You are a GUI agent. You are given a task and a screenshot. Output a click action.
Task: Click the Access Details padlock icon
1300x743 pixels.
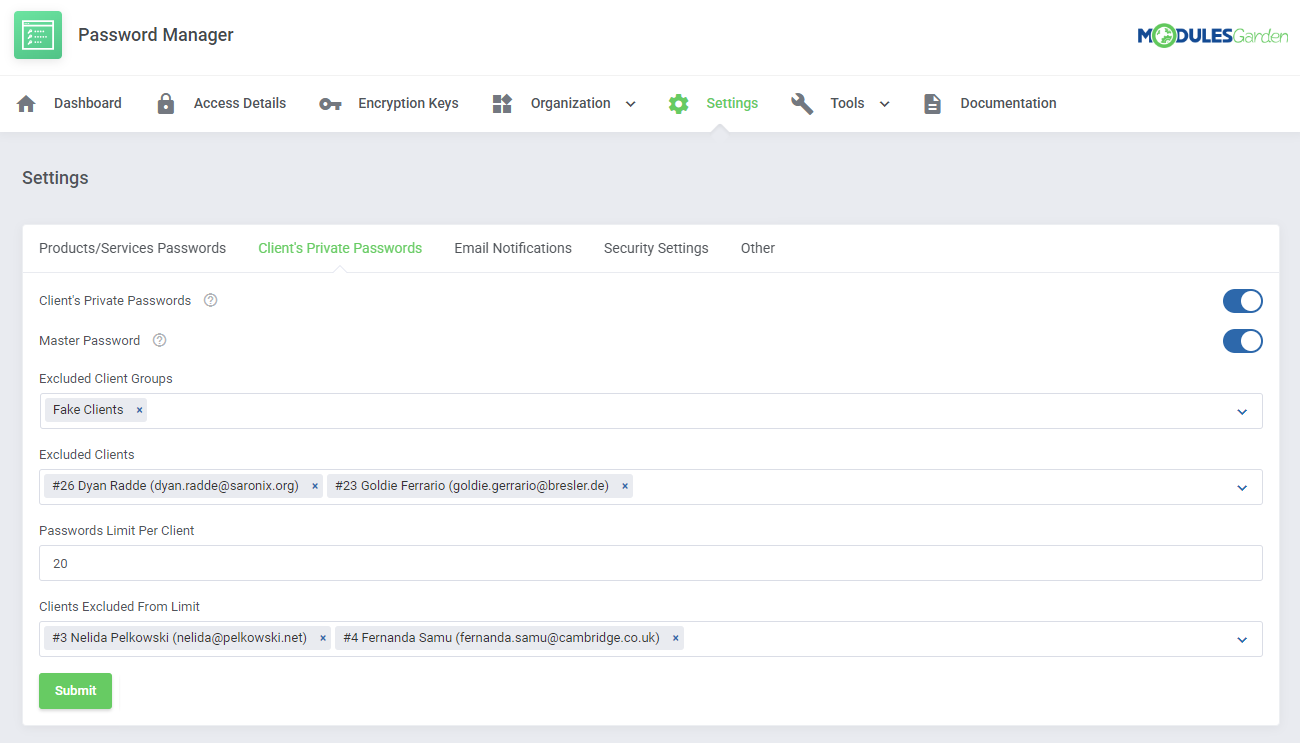(x=166, y=104)
